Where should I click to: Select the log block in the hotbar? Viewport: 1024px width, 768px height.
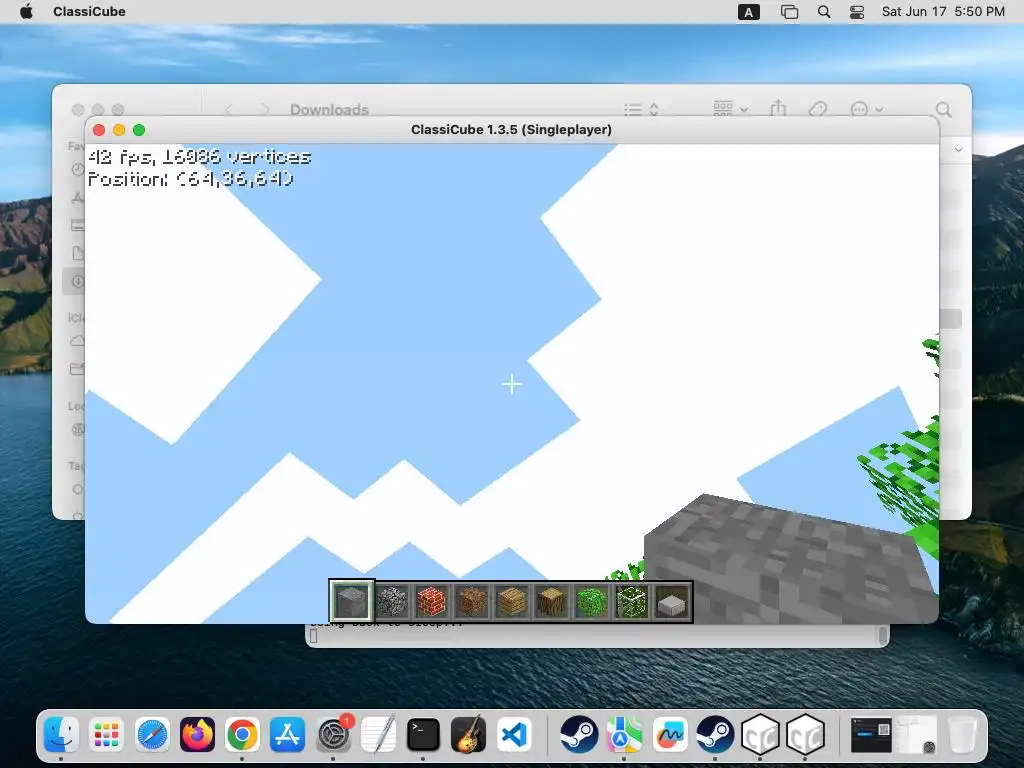pos(551,601)
